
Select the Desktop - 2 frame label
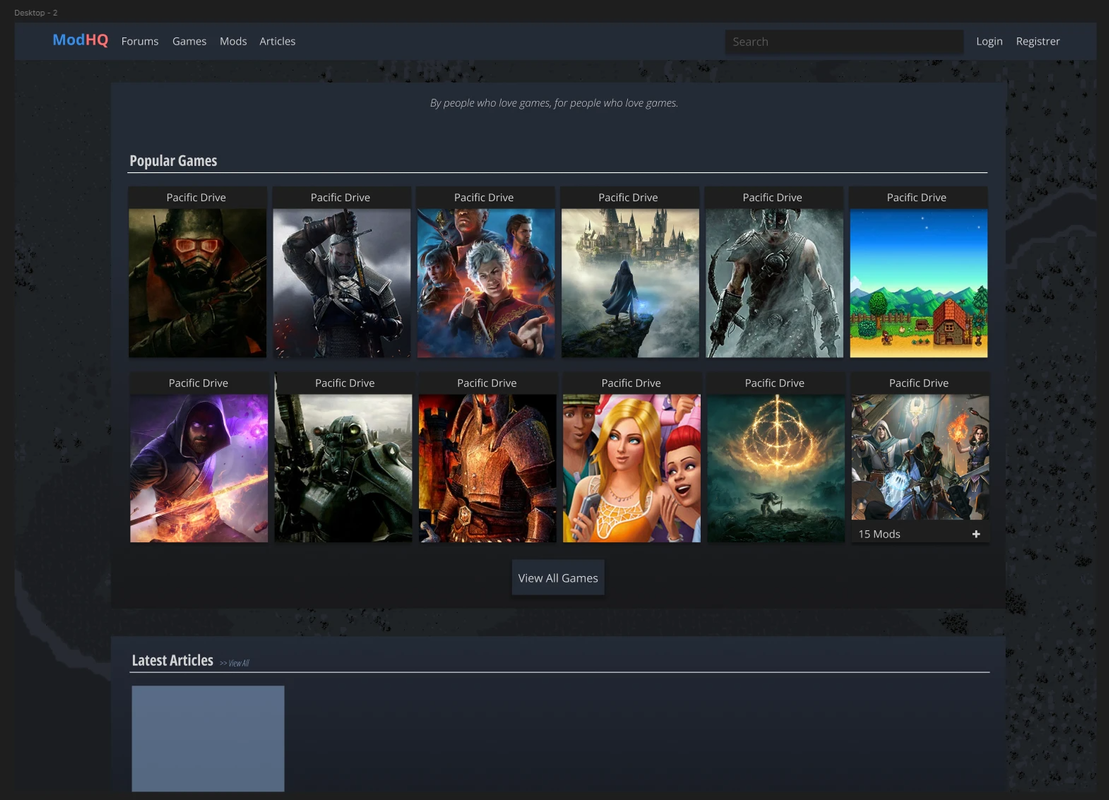[36, 13]
